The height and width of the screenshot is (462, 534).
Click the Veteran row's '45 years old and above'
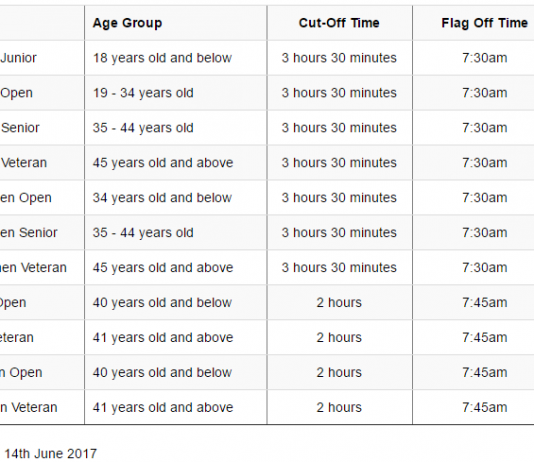pos(163,163)
